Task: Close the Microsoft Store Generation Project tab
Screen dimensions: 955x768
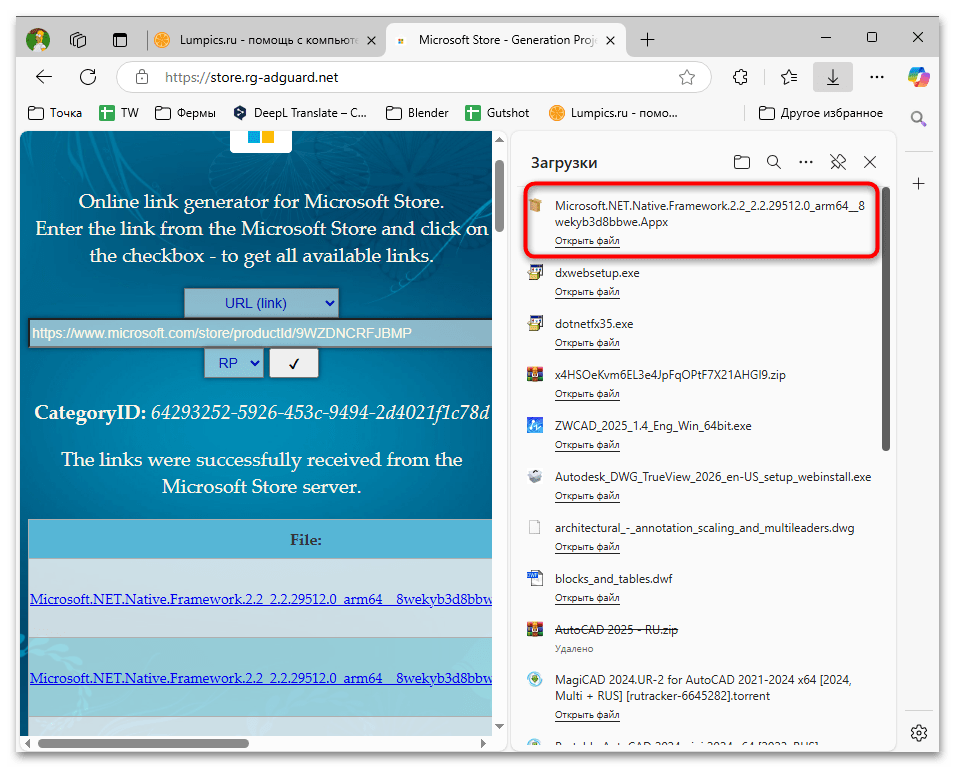Action: [610, 40]
